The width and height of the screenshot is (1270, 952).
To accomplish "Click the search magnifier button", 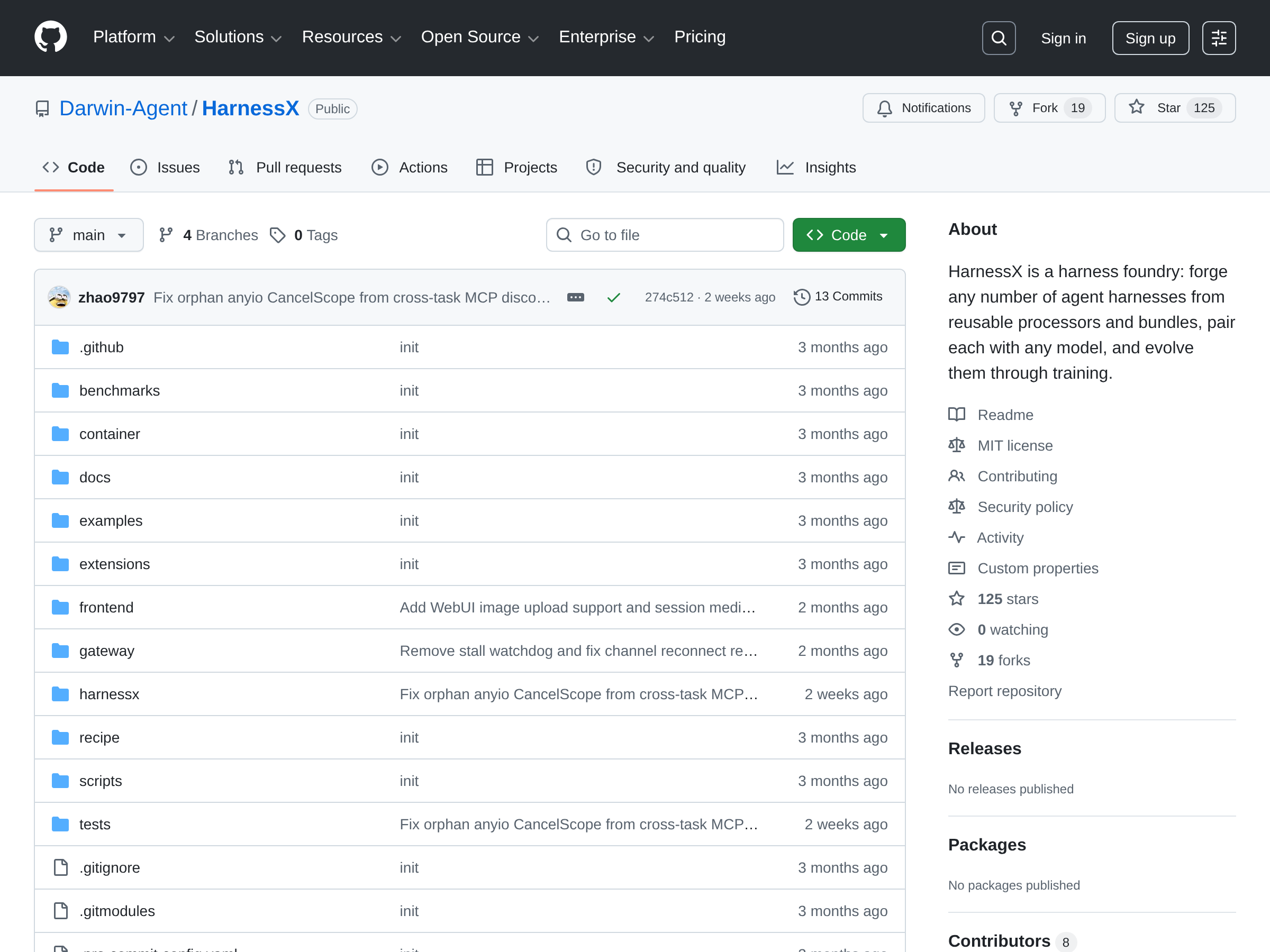I will coord(999,38).
